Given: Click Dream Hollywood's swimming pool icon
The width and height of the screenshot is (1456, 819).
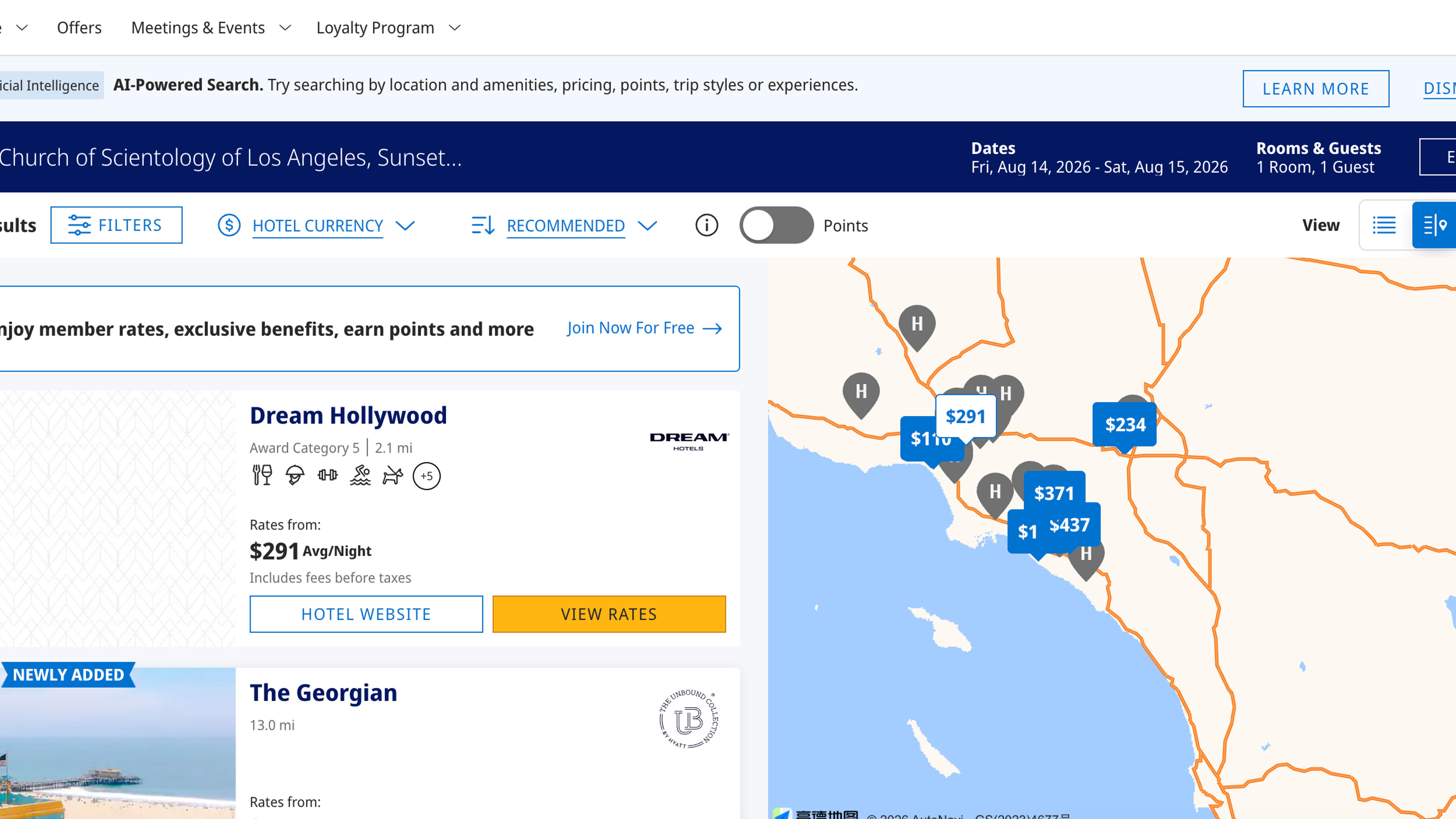Looking at the screenshot, I should click(x=360, y=475).
